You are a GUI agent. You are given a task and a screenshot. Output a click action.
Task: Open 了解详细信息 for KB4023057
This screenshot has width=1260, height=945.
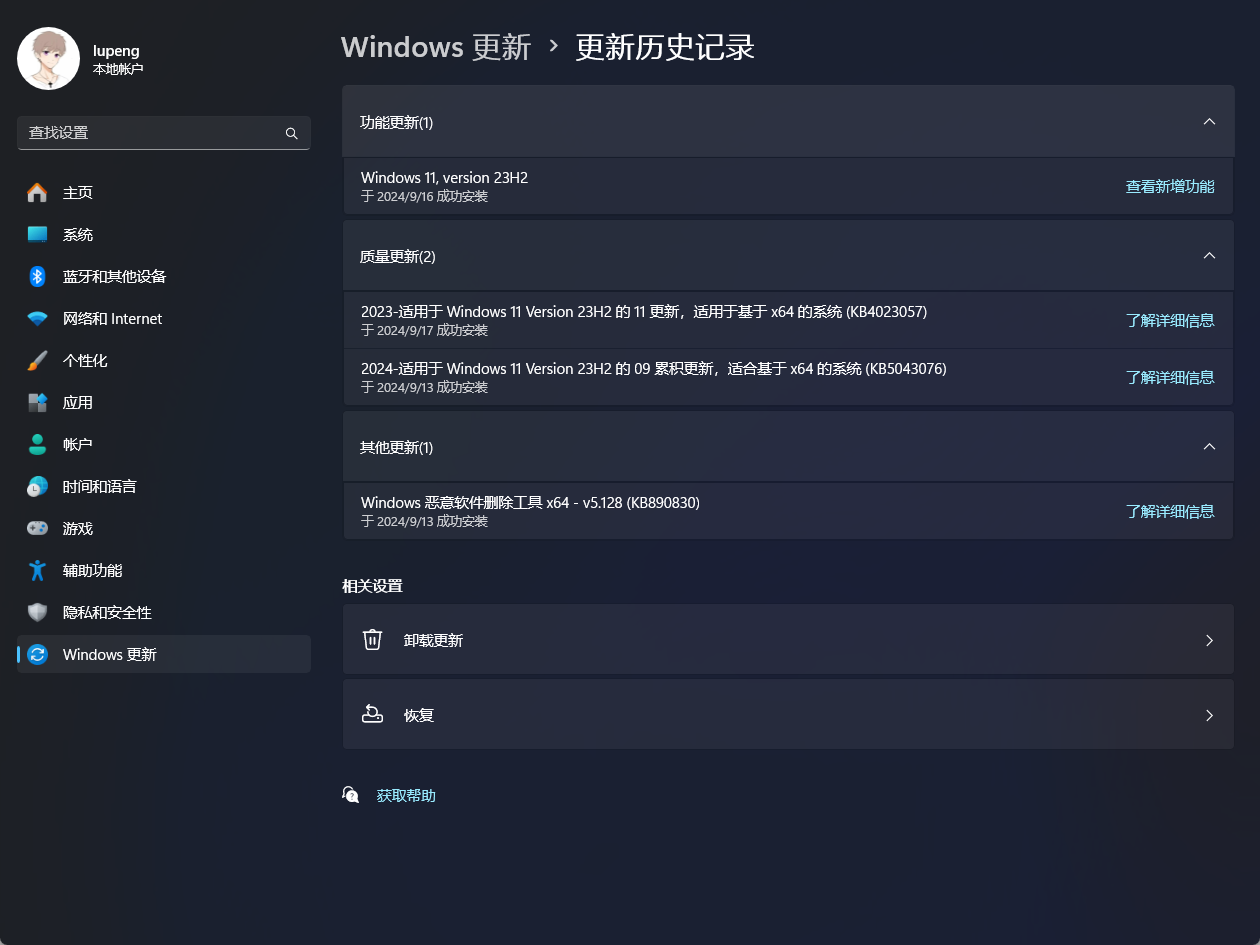pos(1170,320)
